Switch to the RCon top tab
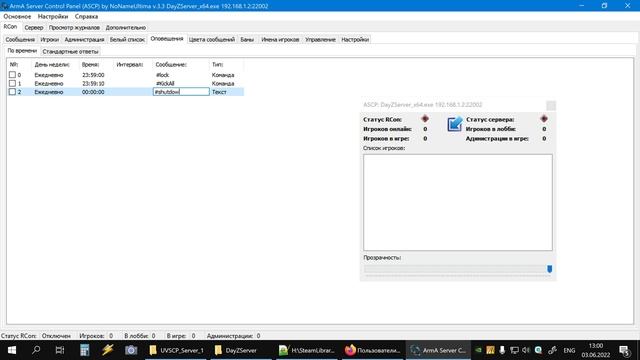640x360 pixels. [10, 27]
